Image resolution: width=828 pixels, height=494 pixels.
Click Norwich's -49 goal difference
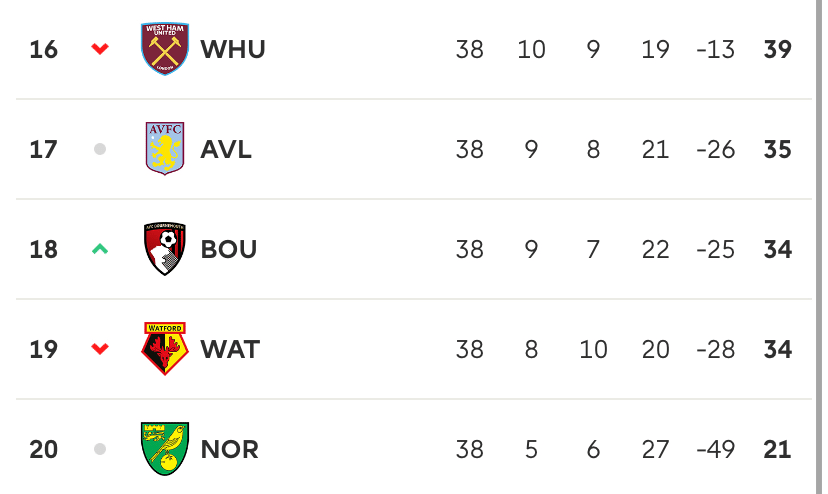pos(716,449)
